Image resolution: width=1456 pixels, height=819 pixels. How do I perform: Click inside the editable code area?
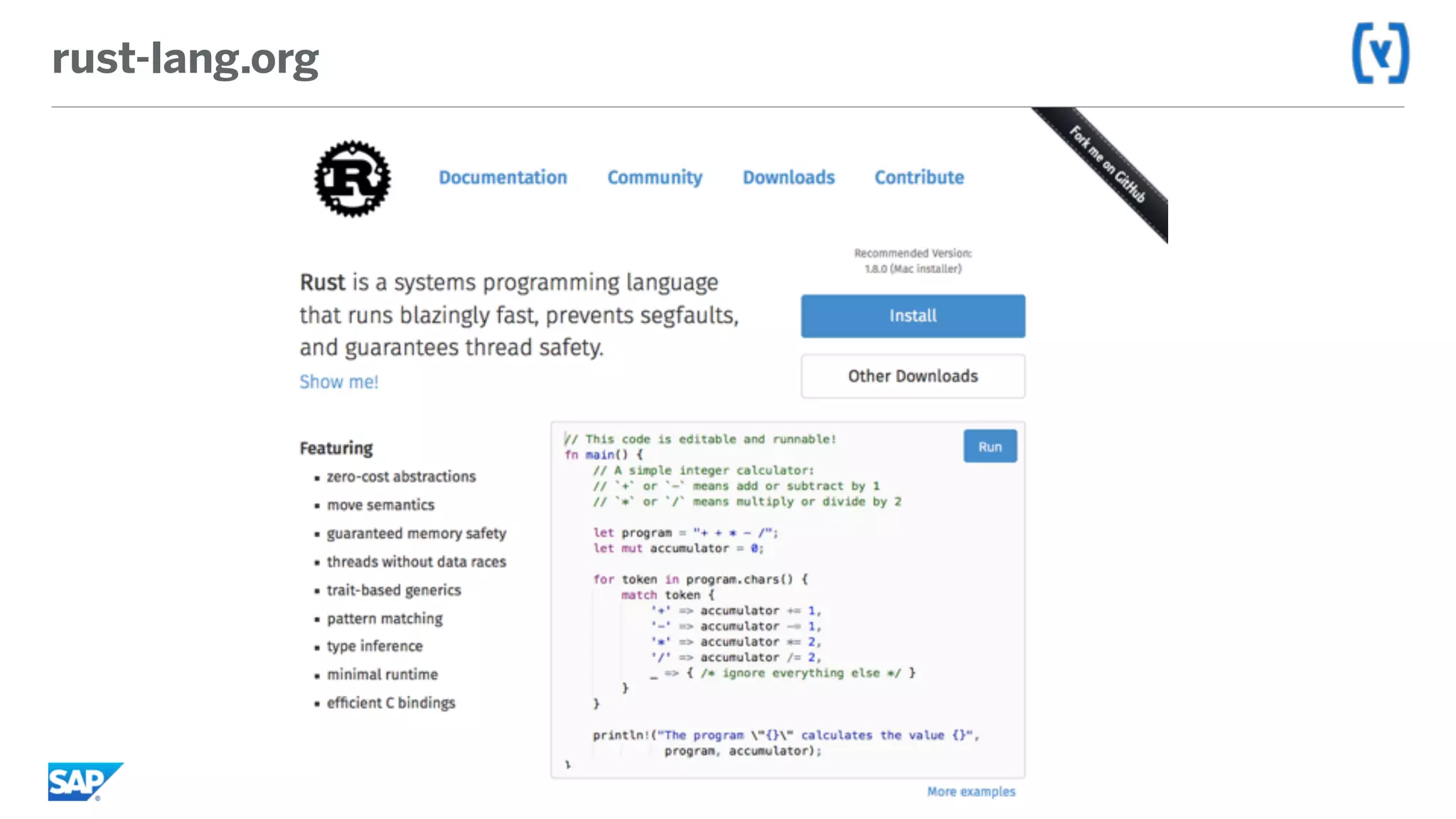[788, 600]
